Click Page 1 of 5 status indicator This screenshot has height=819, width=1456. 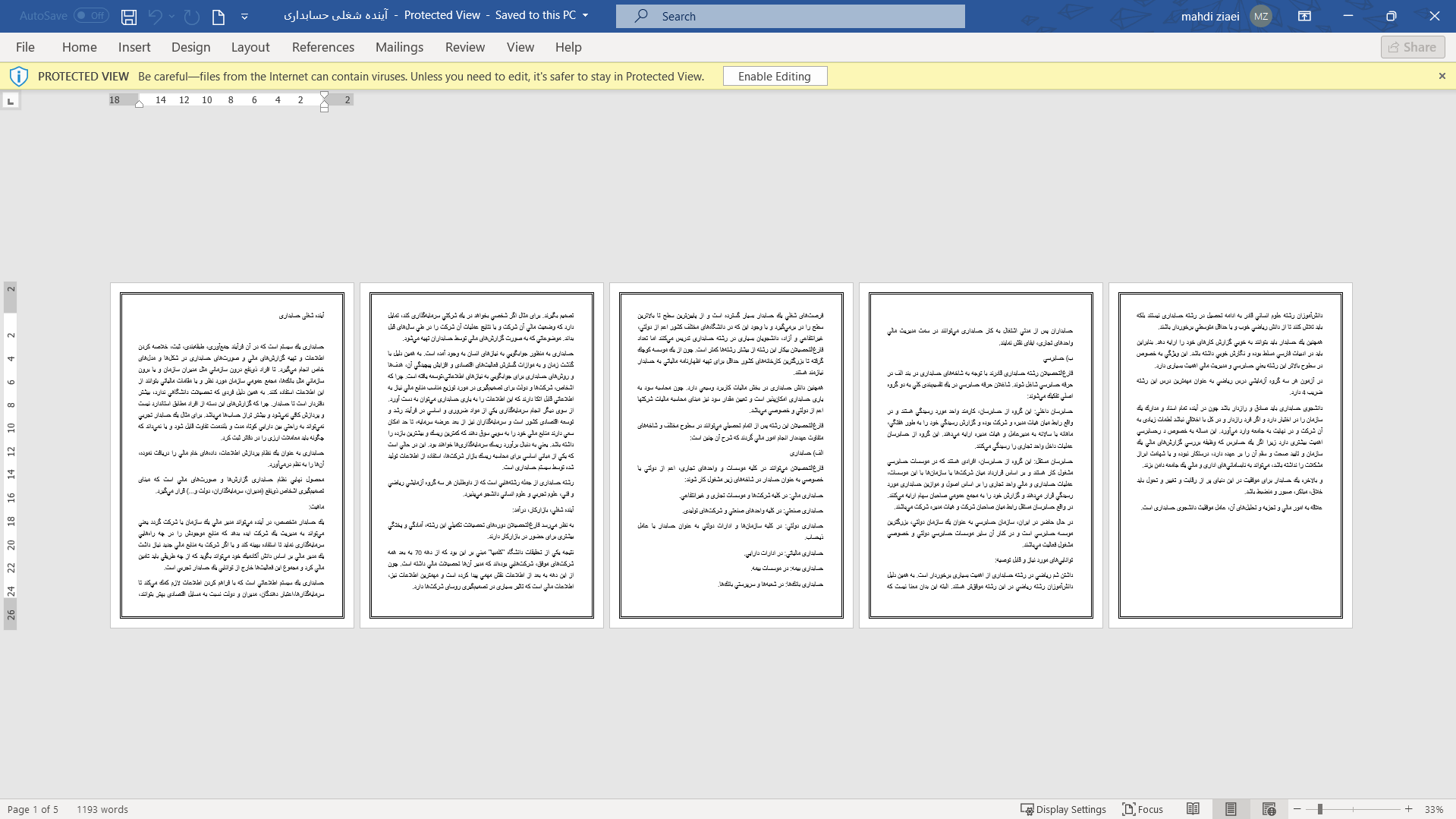(33, 809)
